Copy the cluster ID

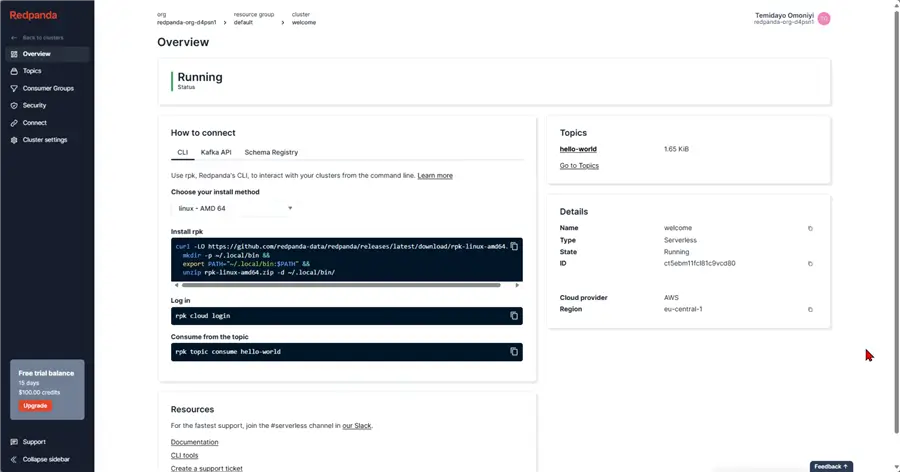[810, 264]
